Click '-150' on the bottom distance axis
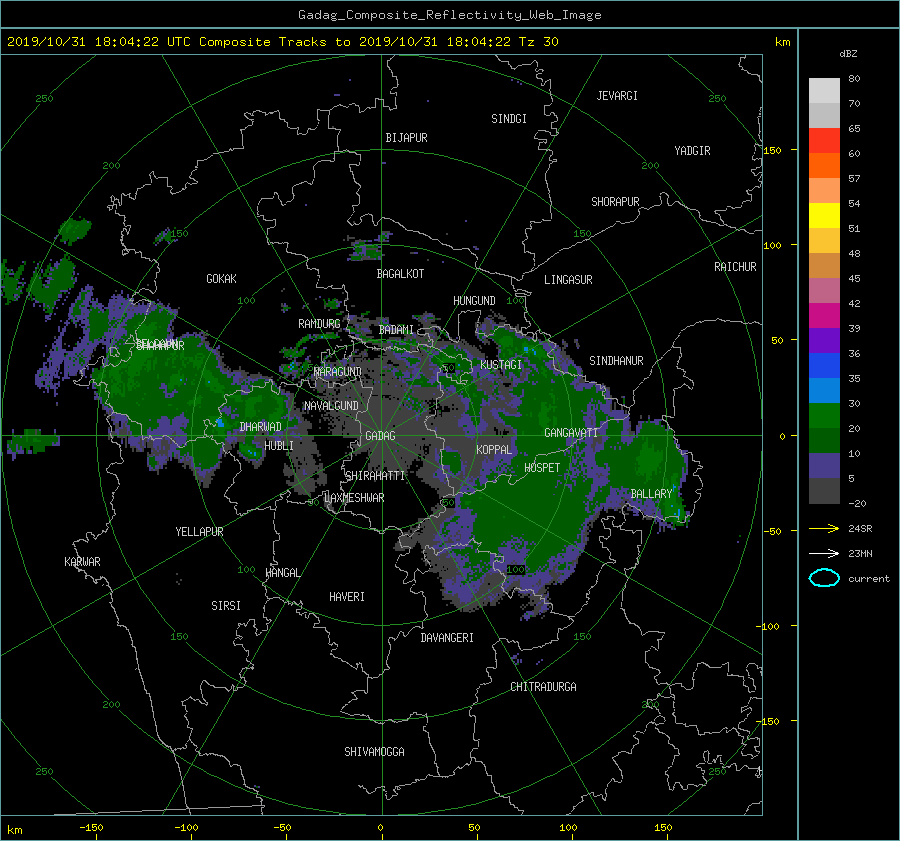The width and height of the screenshot is (900, 841). point(91,828)
